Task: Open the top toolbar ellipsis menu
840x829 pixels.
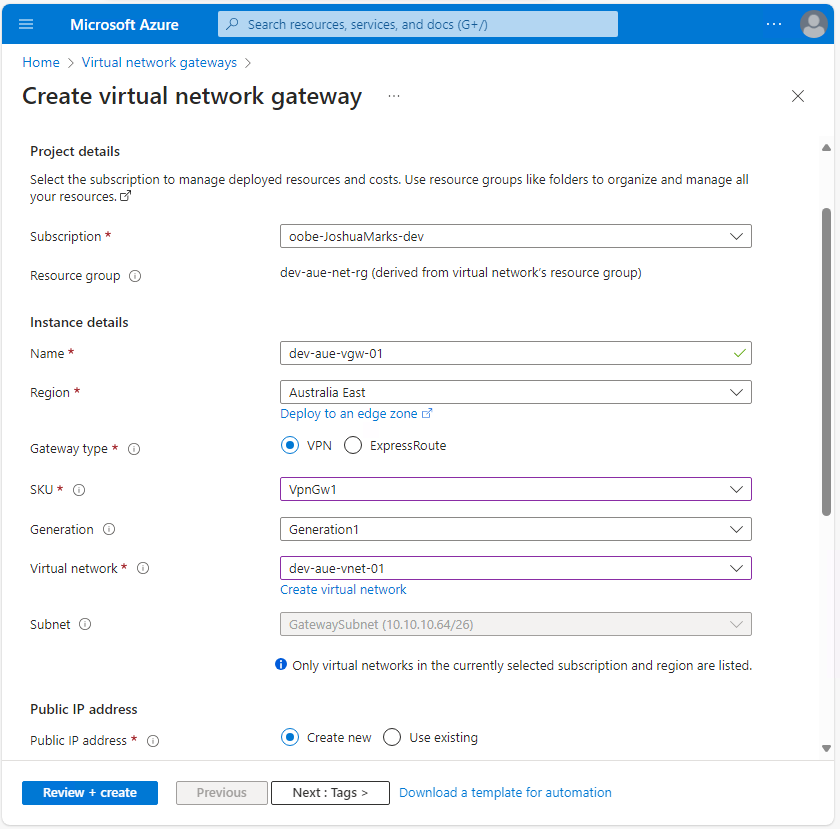Action: point(774,24)
